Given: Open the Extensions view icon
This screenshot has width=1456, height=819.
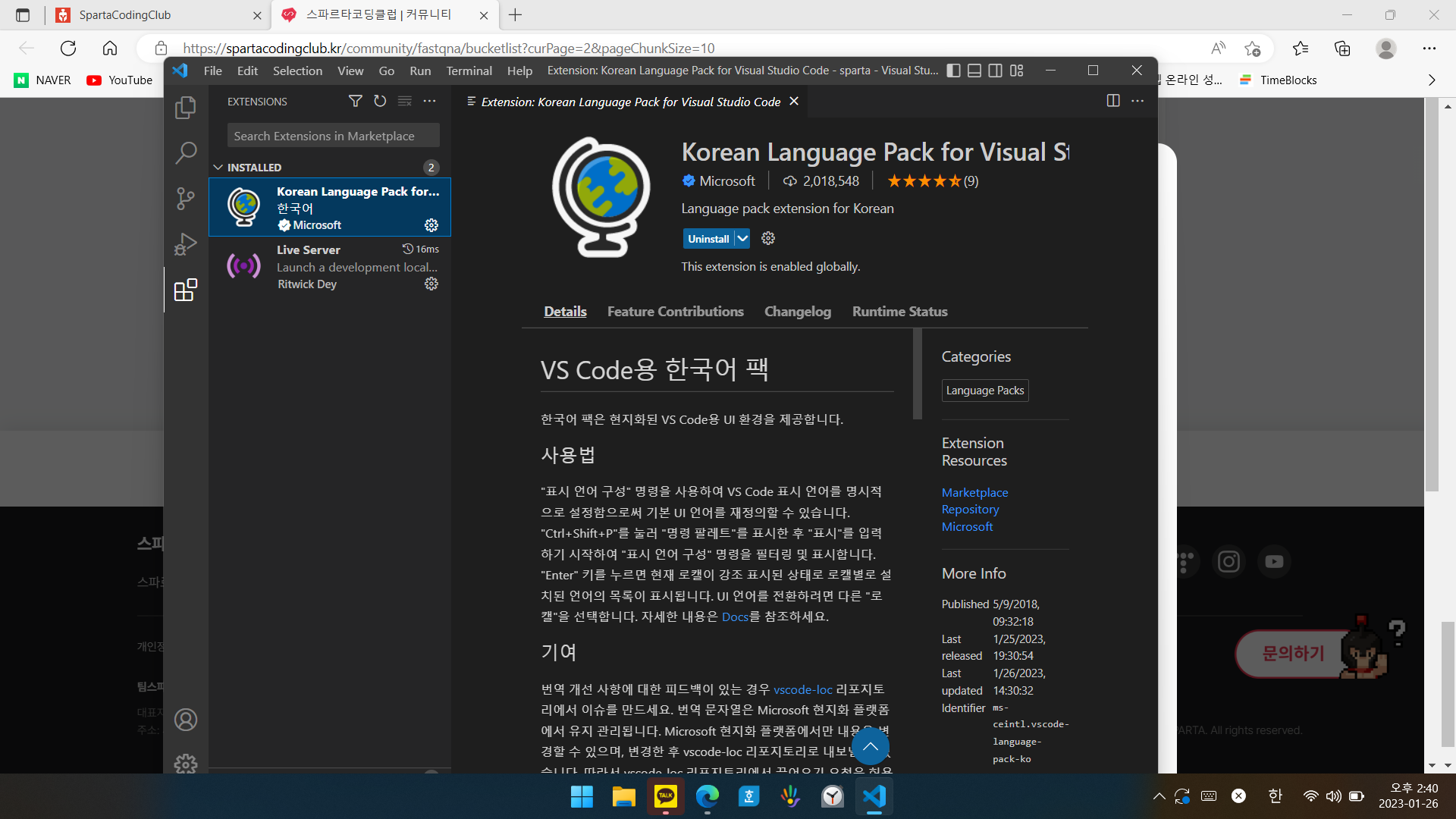Looking at the screenshot, I should (x=186, y=290).
